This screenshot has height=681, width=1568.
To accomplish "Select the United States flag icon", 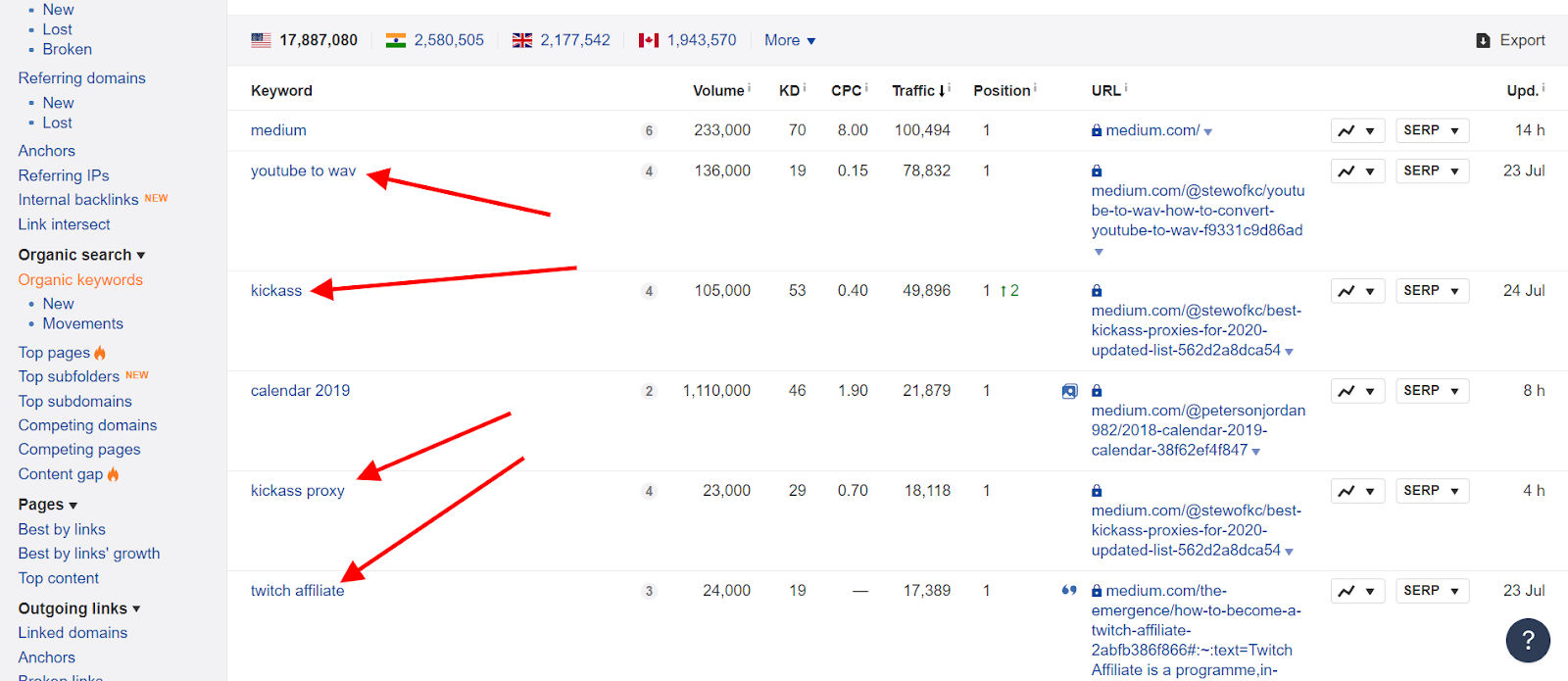I will pos(261,40).
